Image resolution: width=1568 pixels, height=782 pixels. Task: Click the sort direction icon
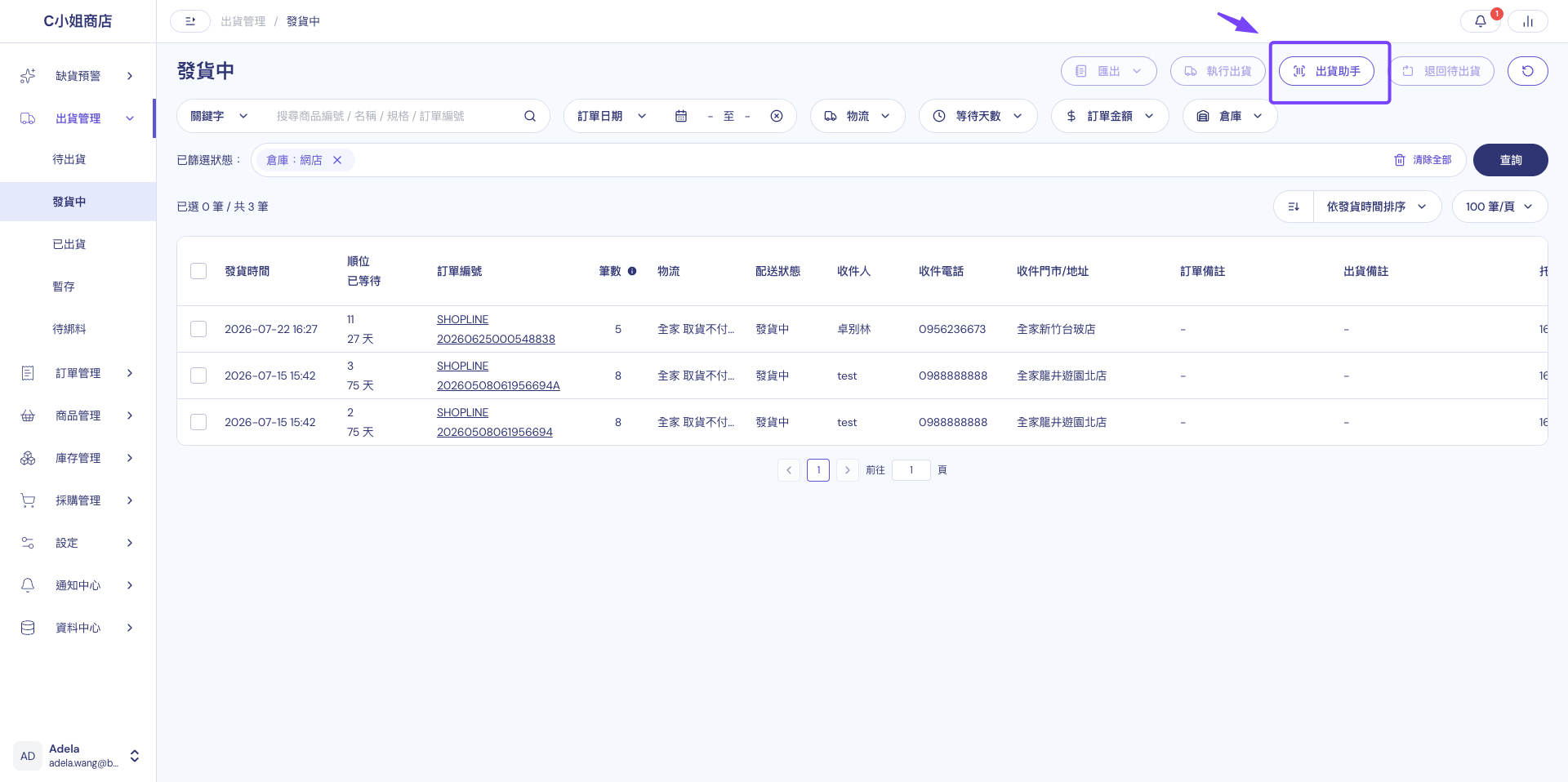point(1294,207)
